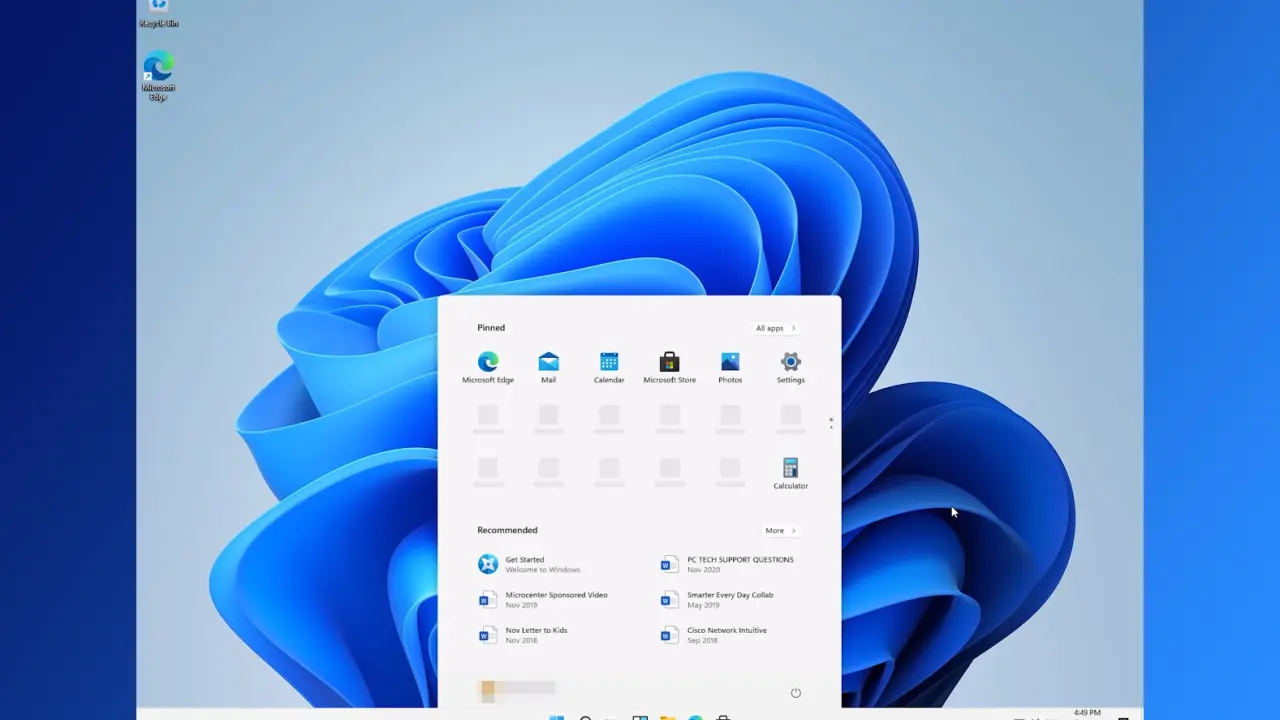Open the Get Started recommendation
Screen dimensions: 1280x720
click(x=525, y=564)
